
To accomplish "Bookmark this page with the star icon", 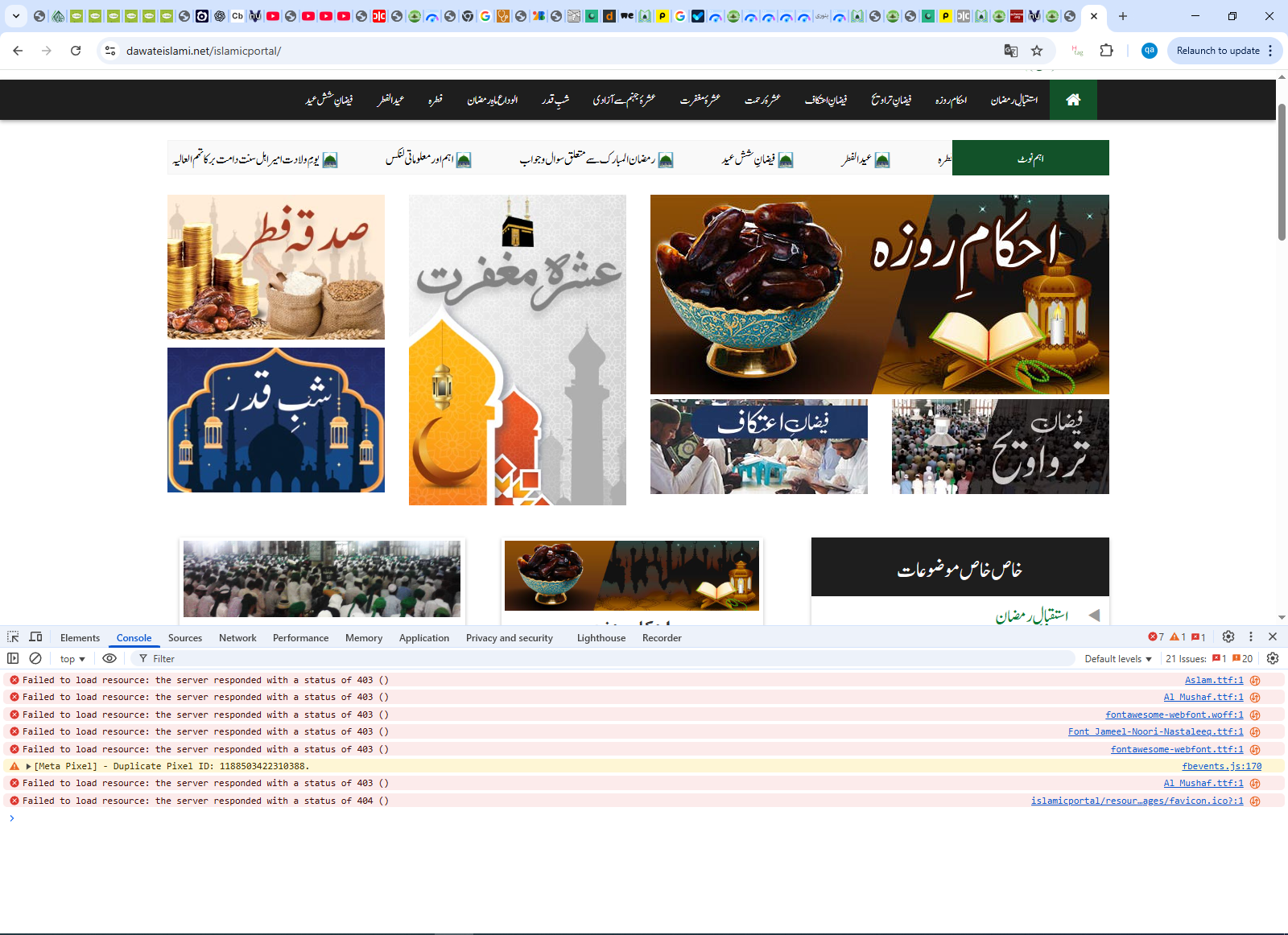I will point(1037,51).
